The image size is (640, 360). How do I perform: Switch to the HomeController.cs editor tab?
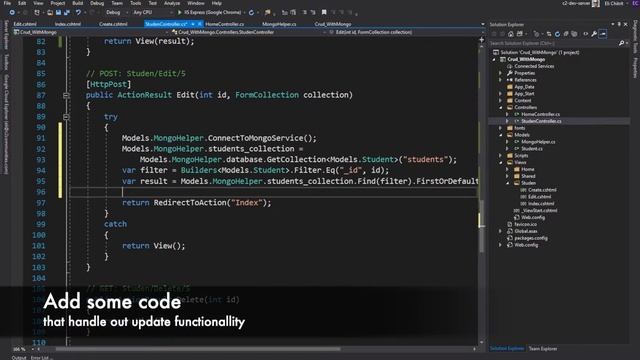pos(224,24)
